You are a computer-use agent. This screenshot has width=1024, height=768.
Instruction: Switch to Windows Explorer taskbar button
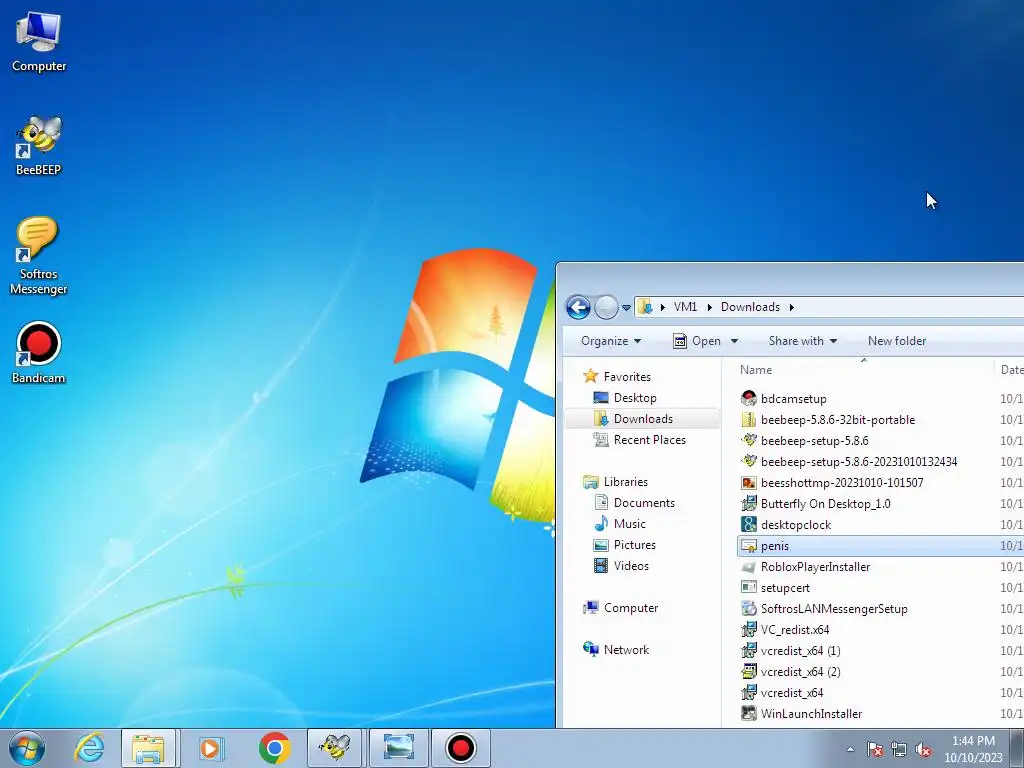(x=148, y=748)
